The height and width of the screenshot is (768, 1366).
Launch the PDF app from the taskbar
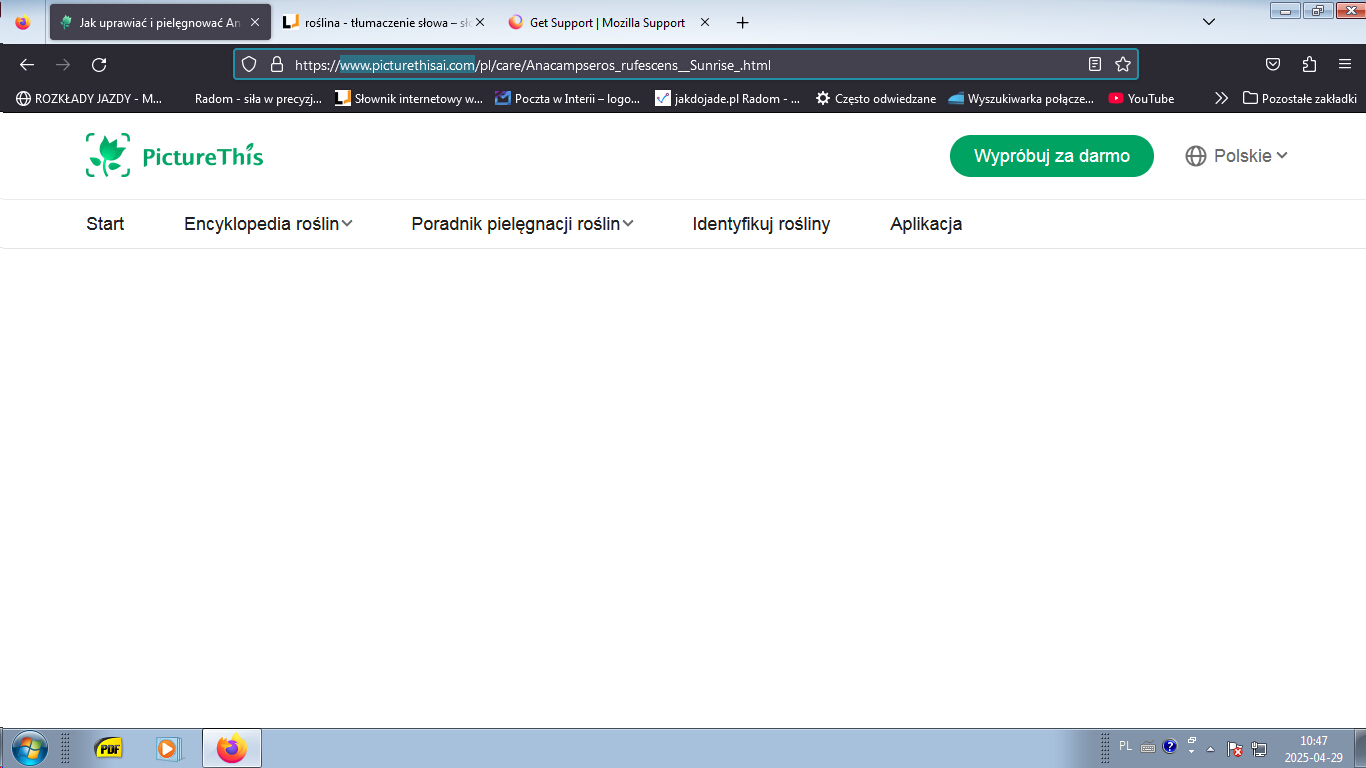[108, 748]
